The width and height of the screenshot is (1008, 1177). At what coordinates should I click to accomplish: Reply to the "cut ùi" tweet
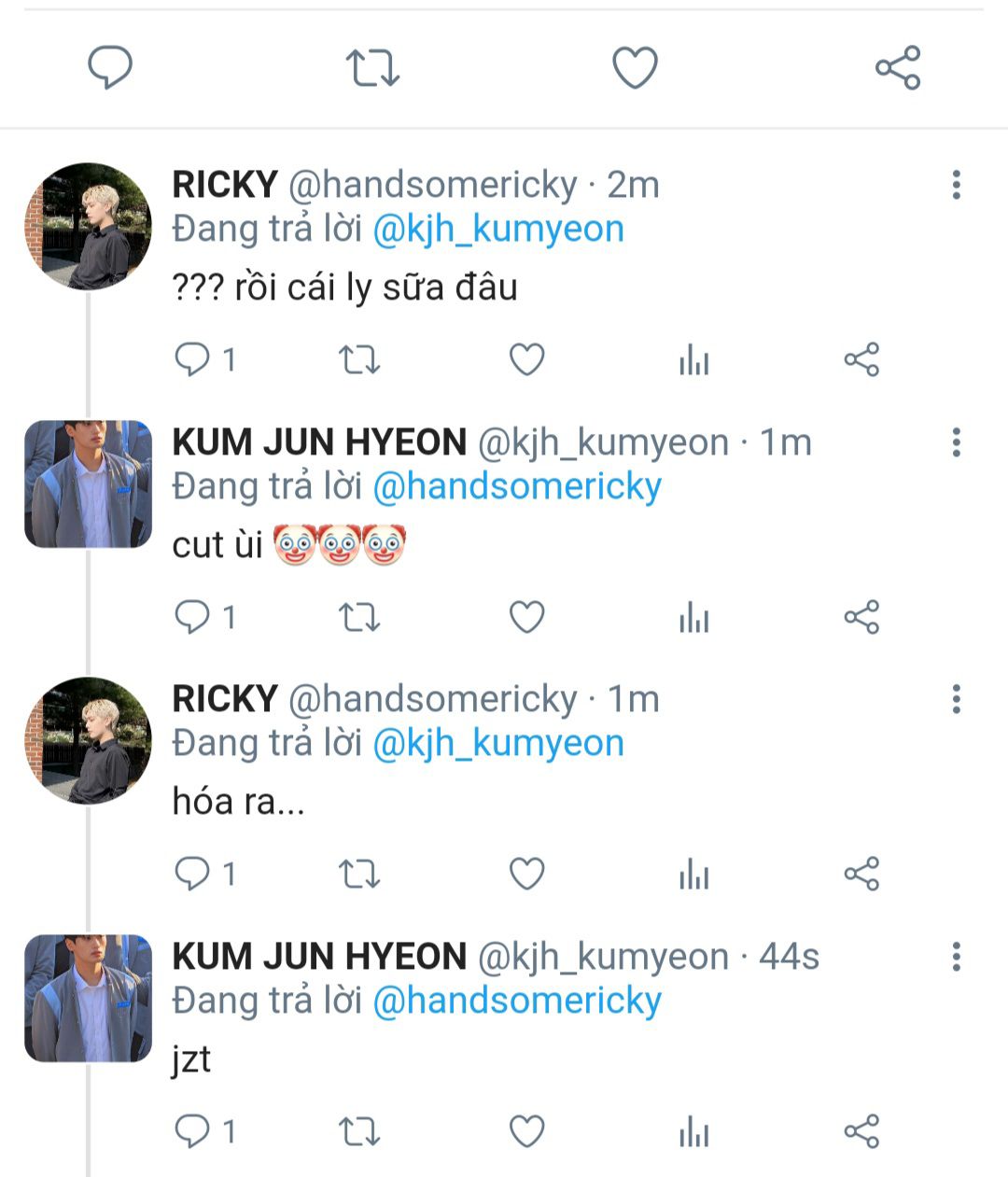(204, 617)
